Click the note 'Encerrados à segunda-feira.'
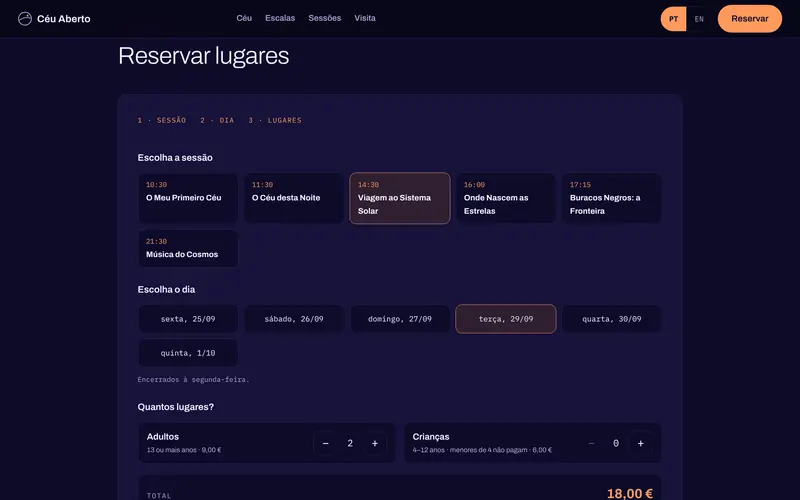Image resolution: width=800 pixels, height=500 pixels. pos(193,380)
